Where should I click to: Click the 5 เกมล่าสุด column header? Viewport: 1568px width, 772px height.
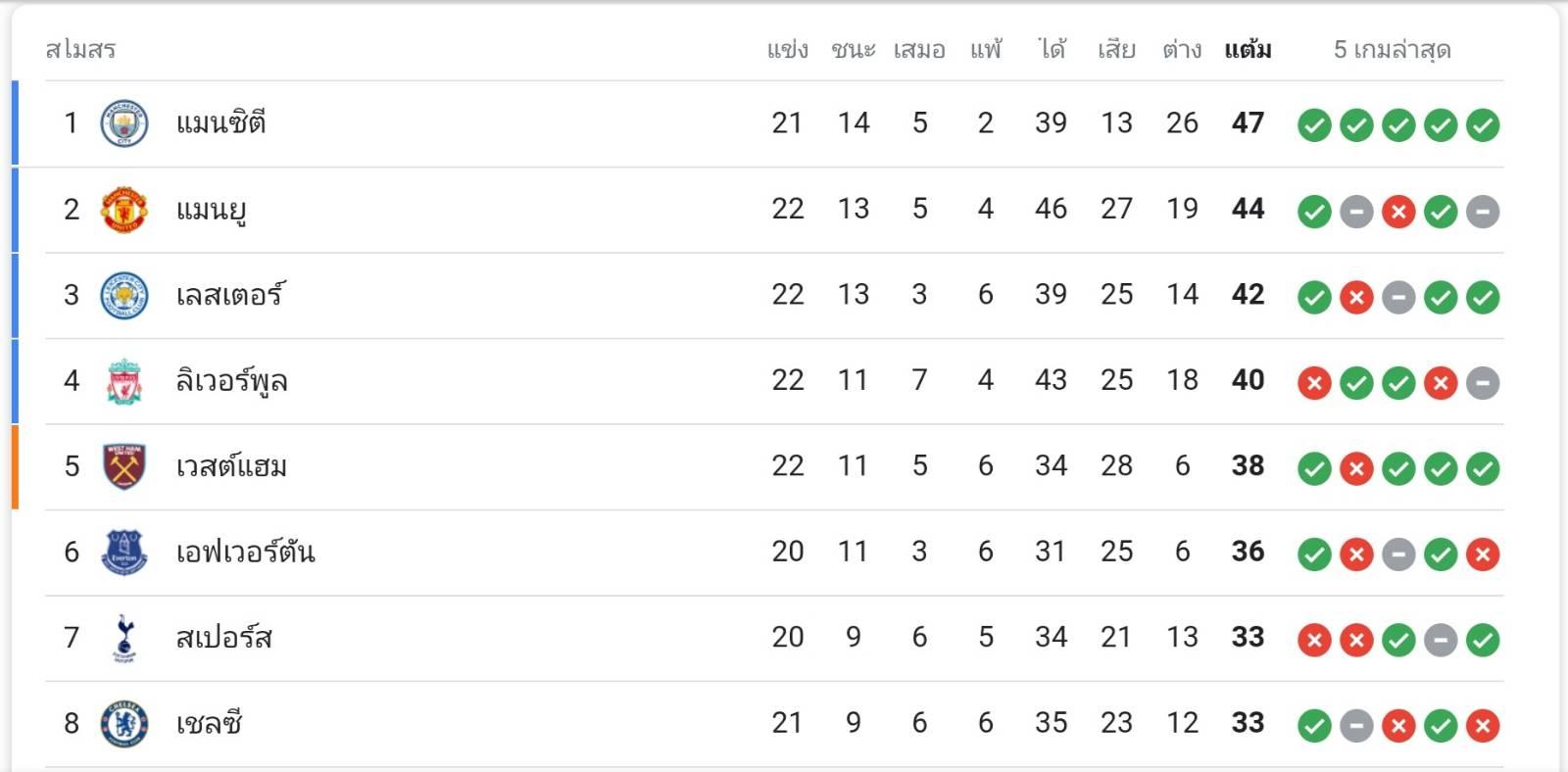tap(1392, 50)
